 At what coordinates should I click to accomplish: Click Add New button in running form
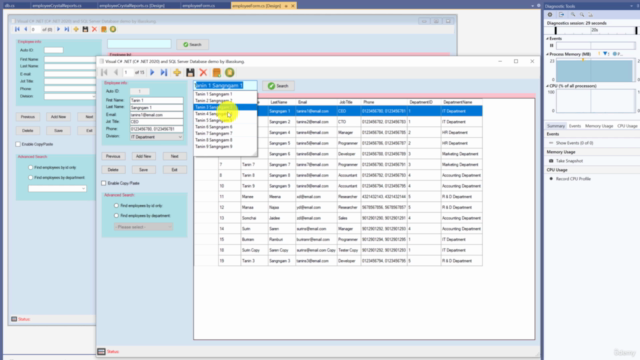[144, 156]
